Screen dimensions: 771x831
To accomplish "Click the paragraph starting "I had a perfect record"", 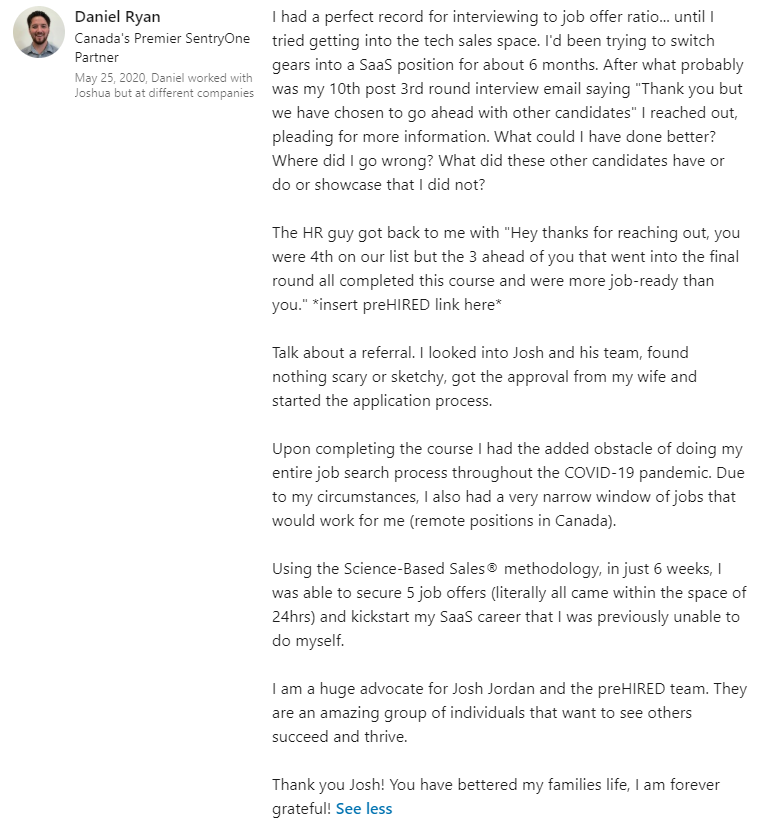I will tap(508, 88).
